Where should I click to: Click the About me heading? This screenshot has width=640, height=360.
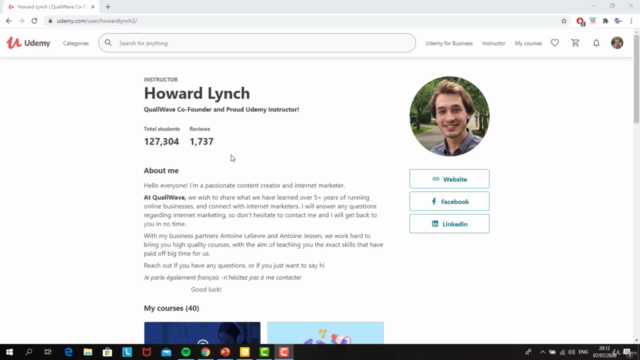(x=161, y=171)
